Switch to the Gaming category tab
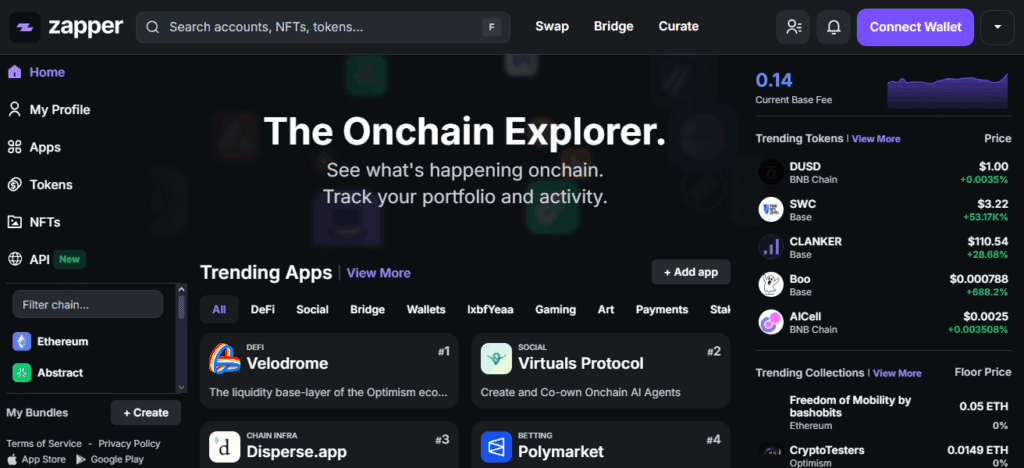1024x468 pixels. 556,309
